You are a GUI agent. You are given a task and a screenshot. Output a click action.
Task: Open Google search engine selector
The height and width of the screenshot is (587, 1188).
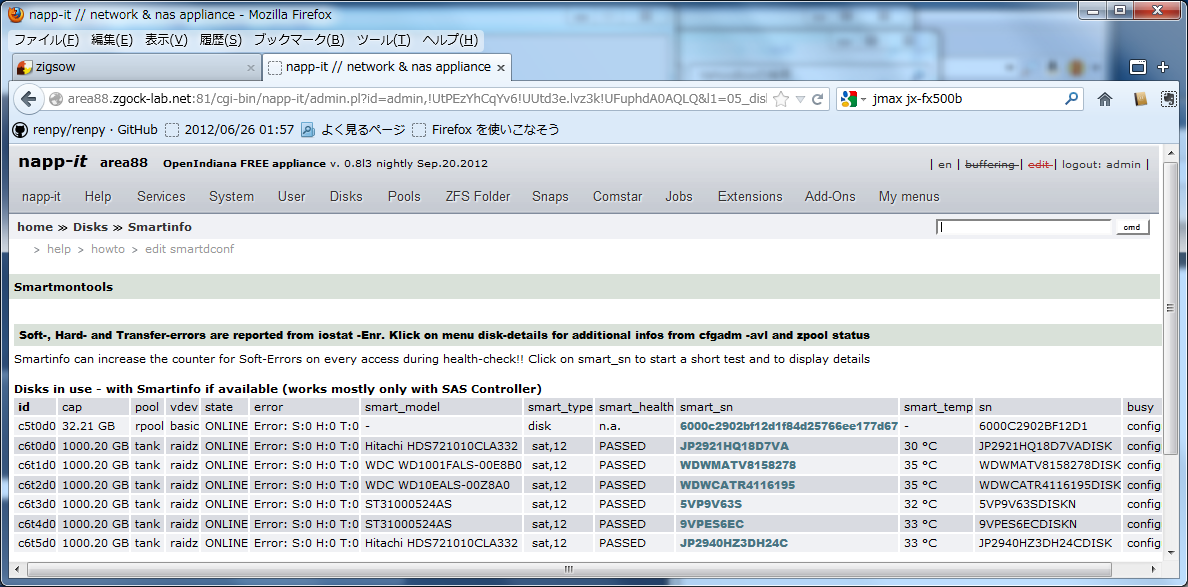852,99
